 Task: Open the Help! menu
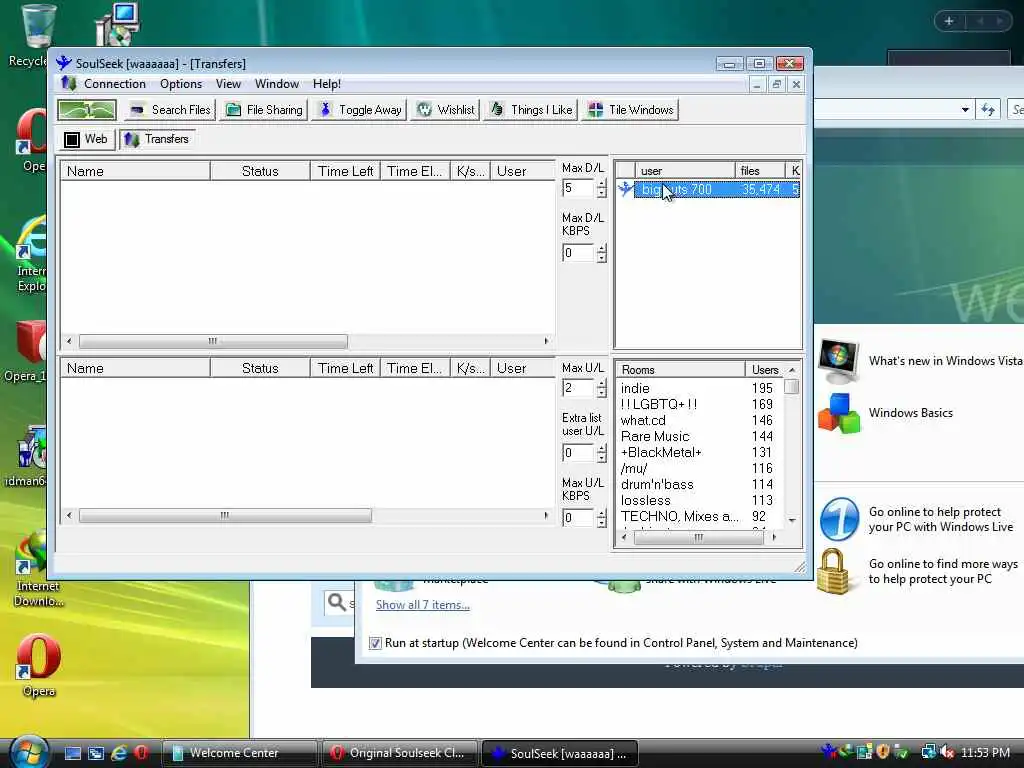pos(327,84)
